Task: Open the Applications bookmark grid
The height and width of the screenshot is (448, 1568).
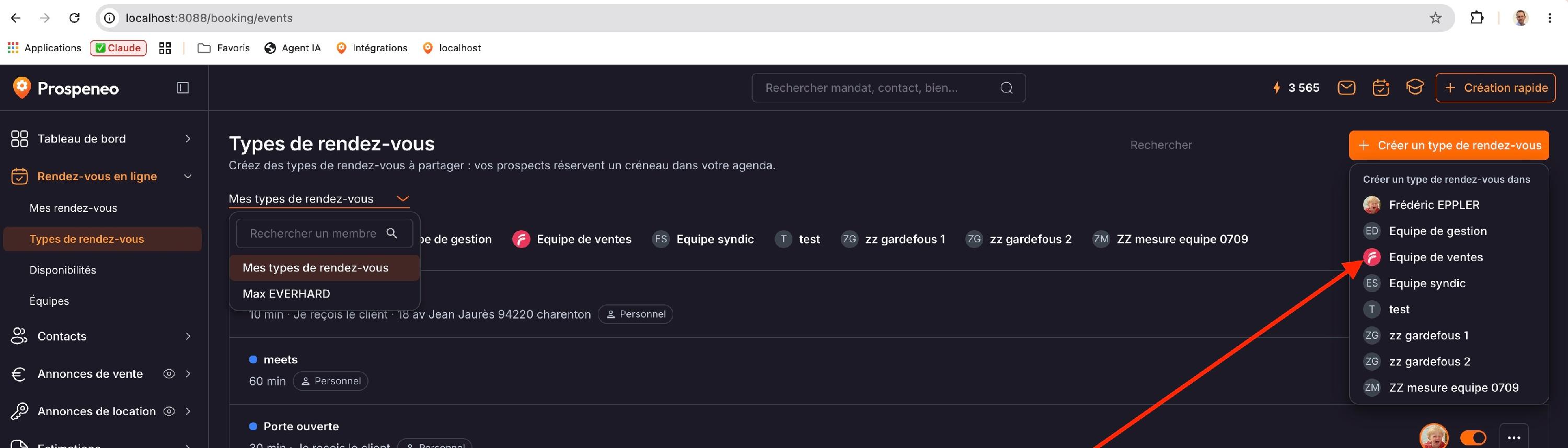Action: [x=44, y=48]
